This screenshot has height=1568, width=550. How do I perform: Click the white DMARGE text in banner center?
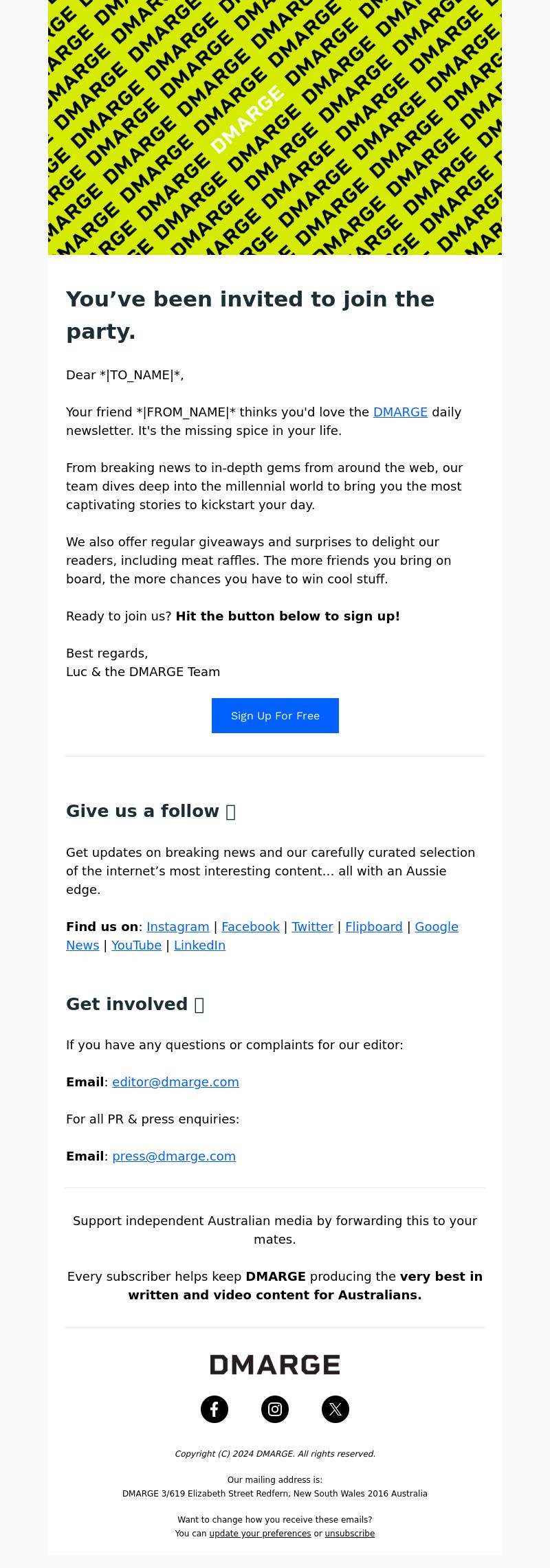click(x=247, y=120)
